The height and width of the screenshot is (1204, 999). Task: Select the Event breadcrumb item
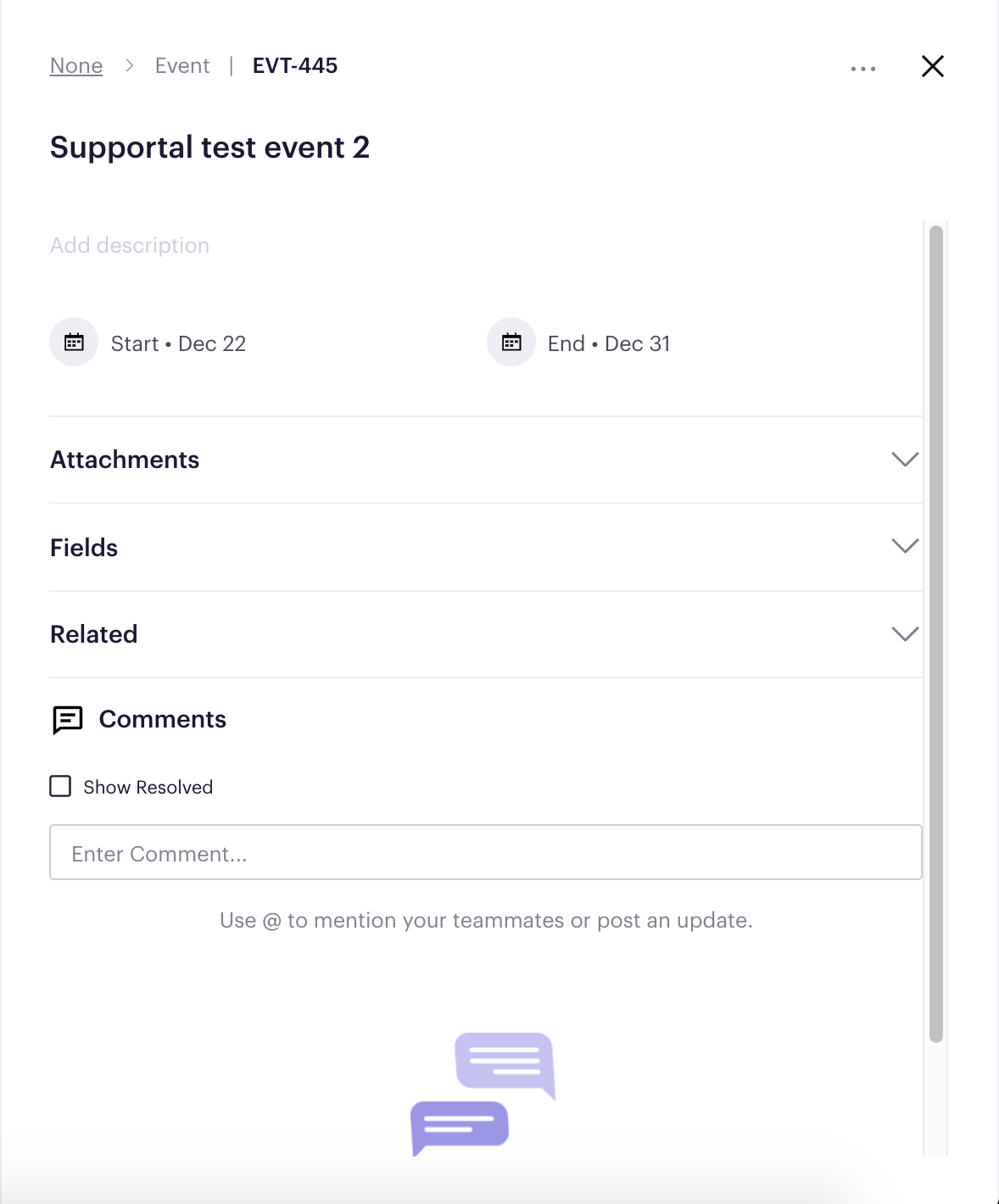pyautogui.click(x=182, y=66)
